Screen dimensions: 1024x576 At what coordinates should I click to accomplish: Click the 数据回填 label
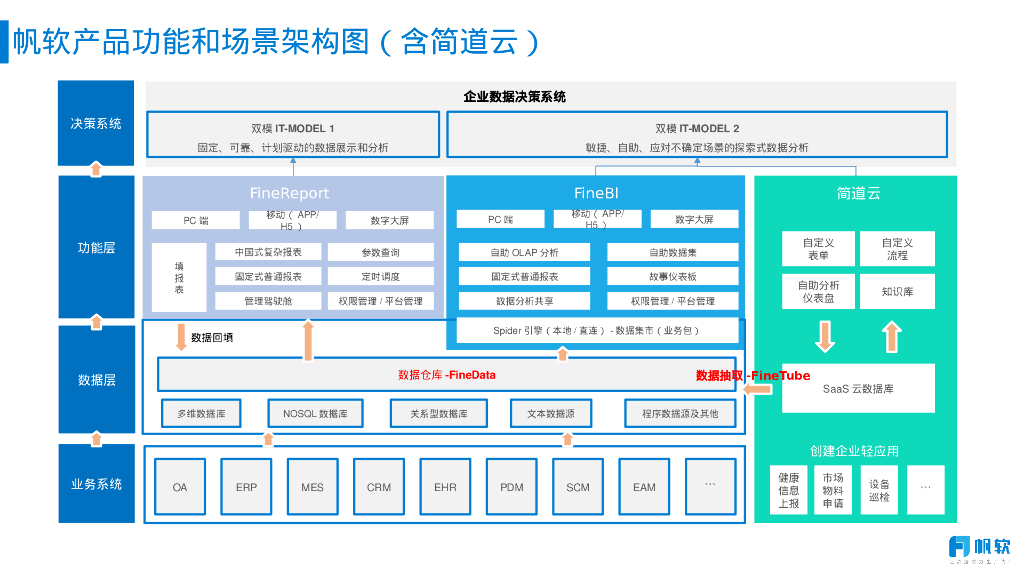coord(212,338)
